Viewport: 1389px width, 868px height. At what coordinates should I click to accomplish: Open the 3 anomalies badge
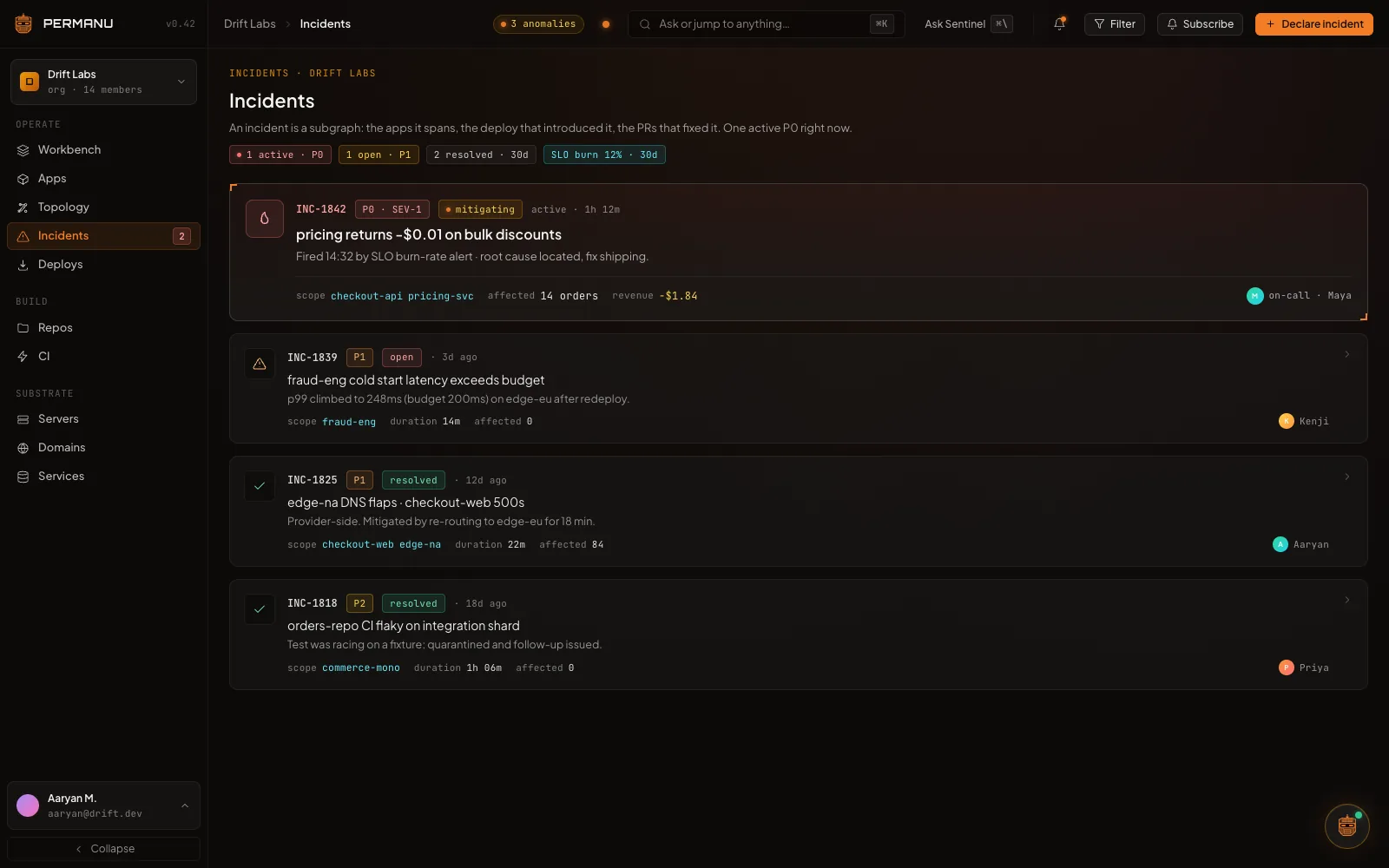click(538, 23)
